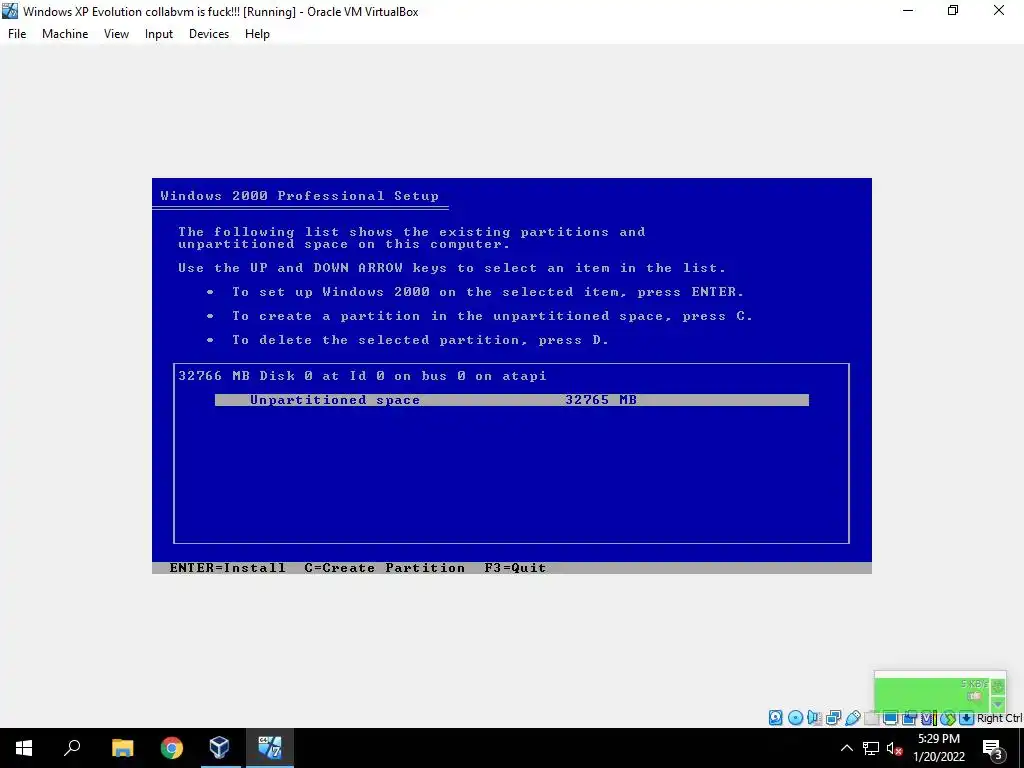Click F3=Quit in the setup status bar

click(x=515, y=568)
